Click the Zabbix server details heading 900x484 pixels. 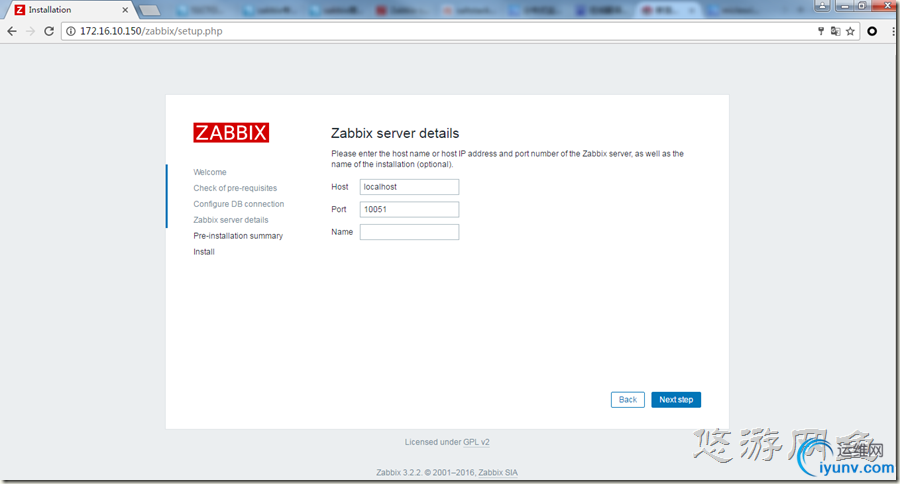point(395,133)
